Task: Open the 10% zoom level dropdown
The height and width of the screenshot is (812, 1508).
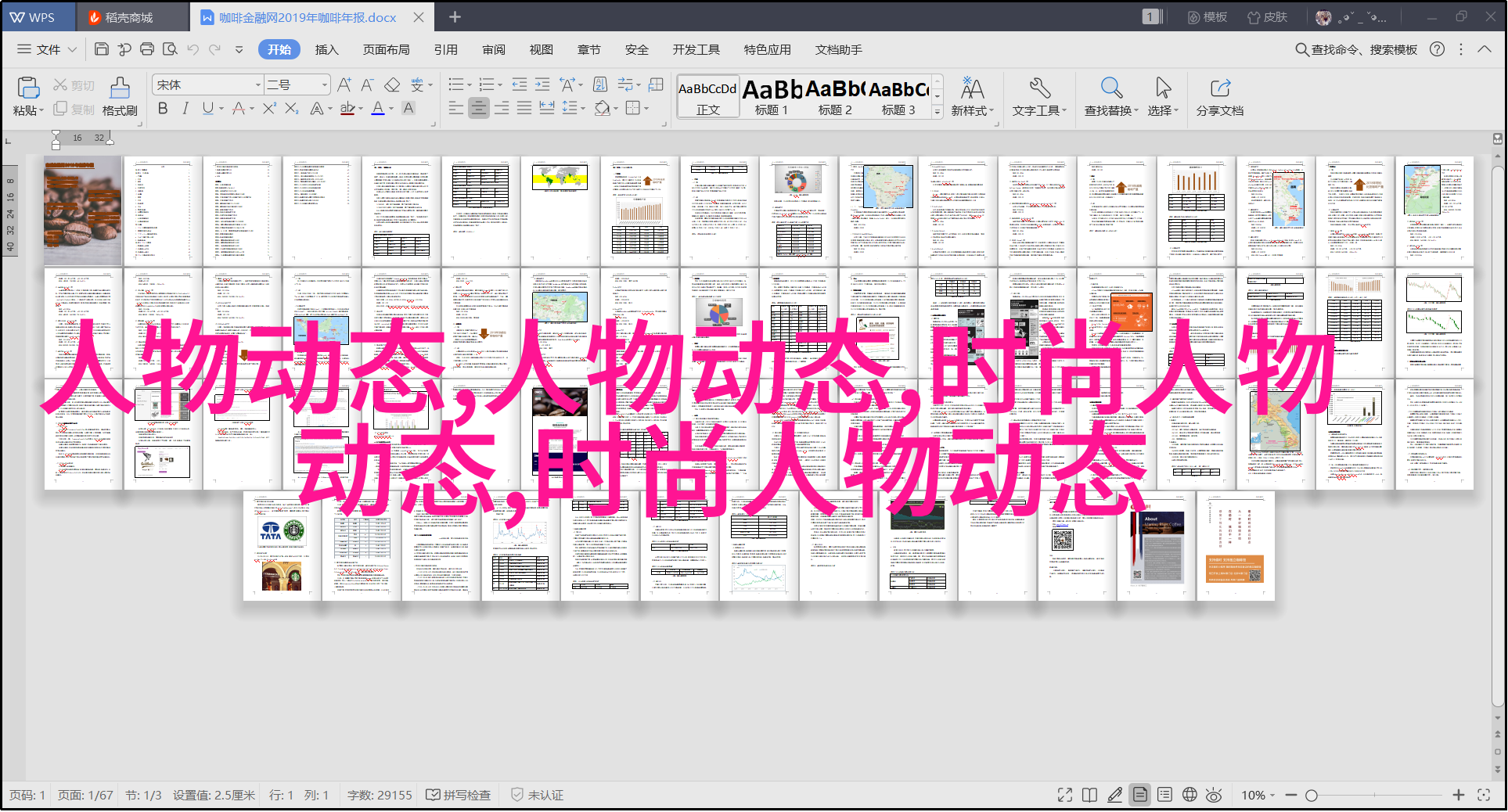Action: [1258, 795]
